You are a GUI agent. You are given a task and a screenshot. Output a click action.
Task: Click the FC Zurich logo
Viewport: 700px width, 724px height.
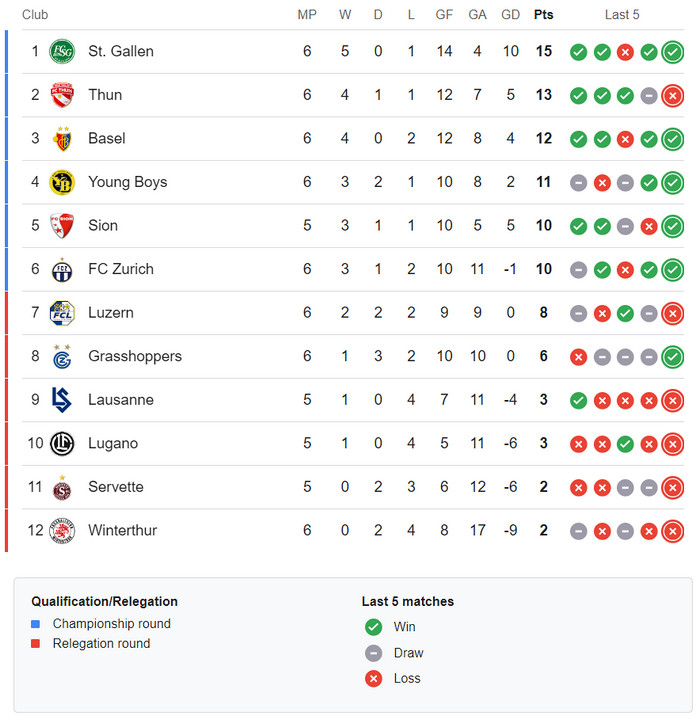(x=62, y=269)
